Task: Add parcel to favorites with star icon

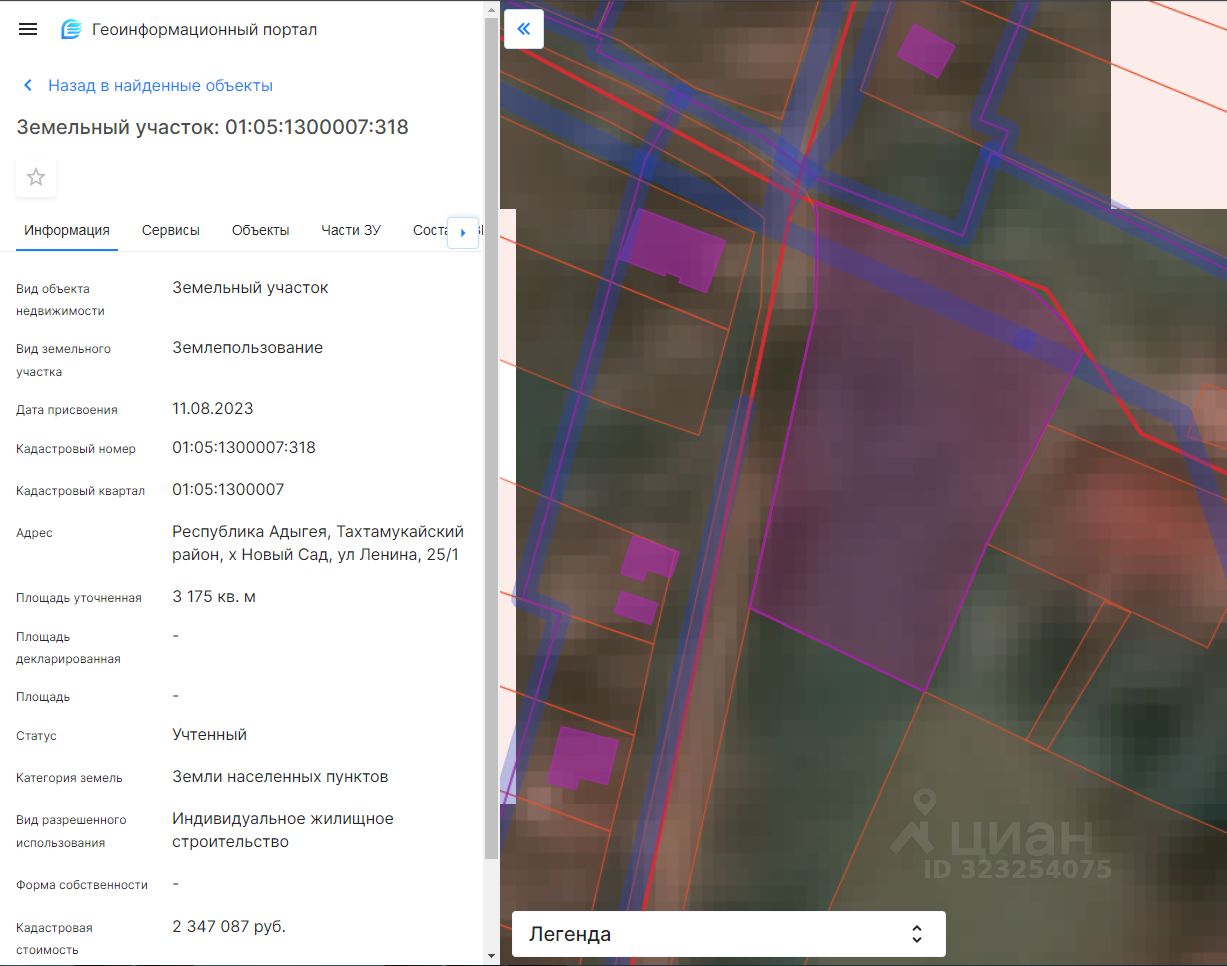Action: coord(36,178)
